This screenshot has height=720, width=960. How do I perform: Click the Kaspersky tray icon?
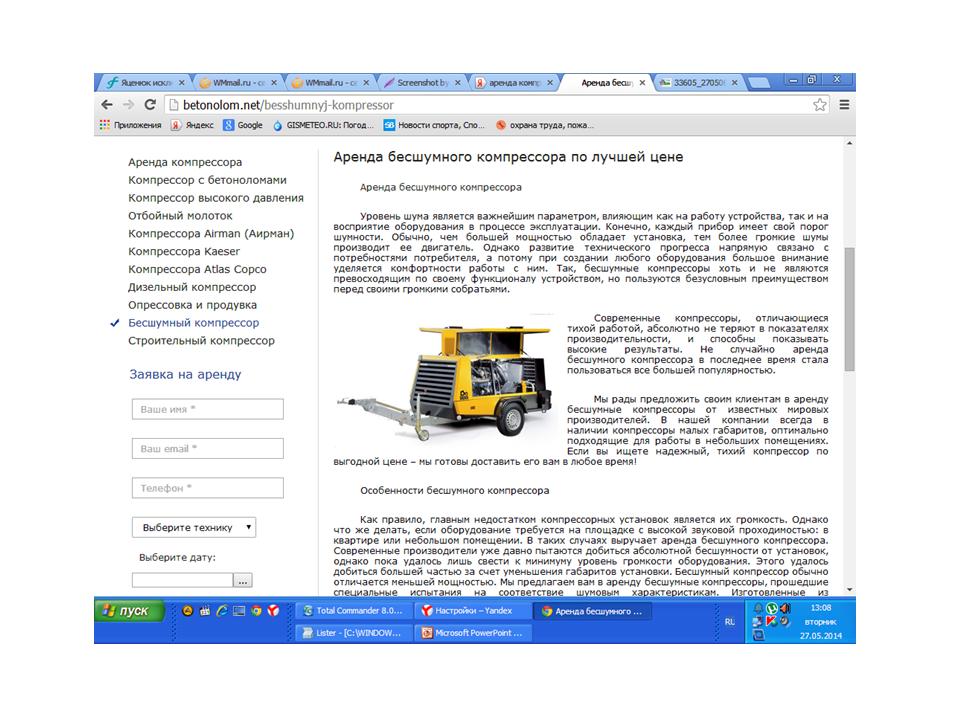click(x=772, y=621)
